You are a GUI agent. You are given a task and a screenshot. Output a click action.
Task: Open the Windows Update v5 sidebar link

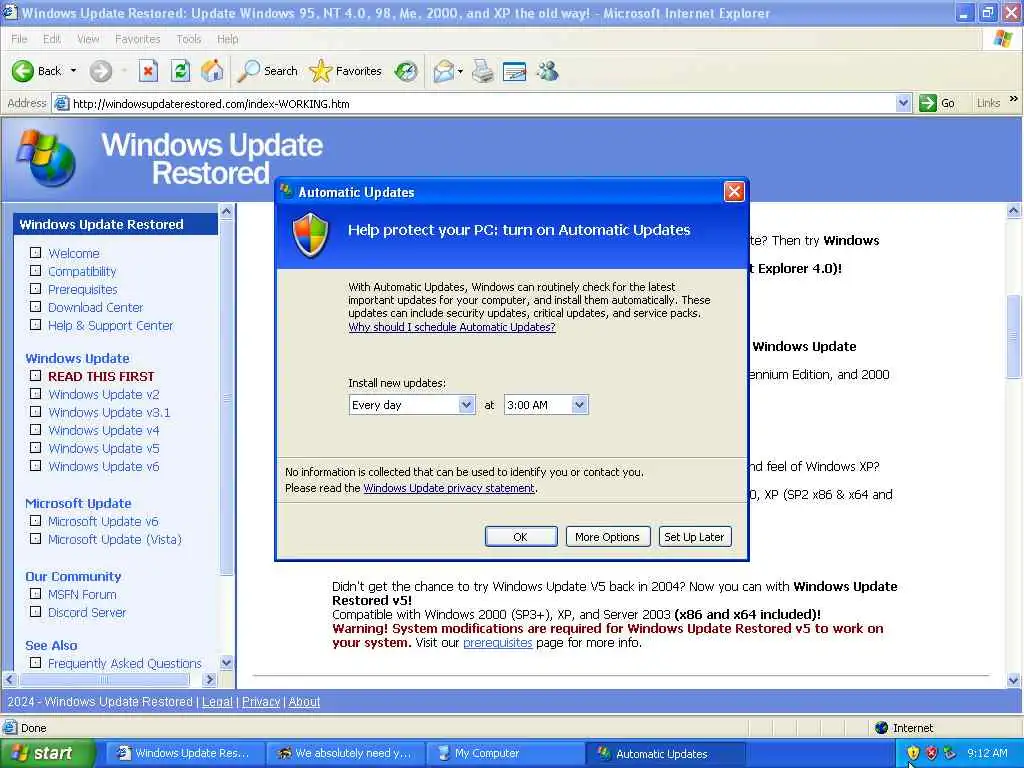pyautogui.click(x=104, y=449)
